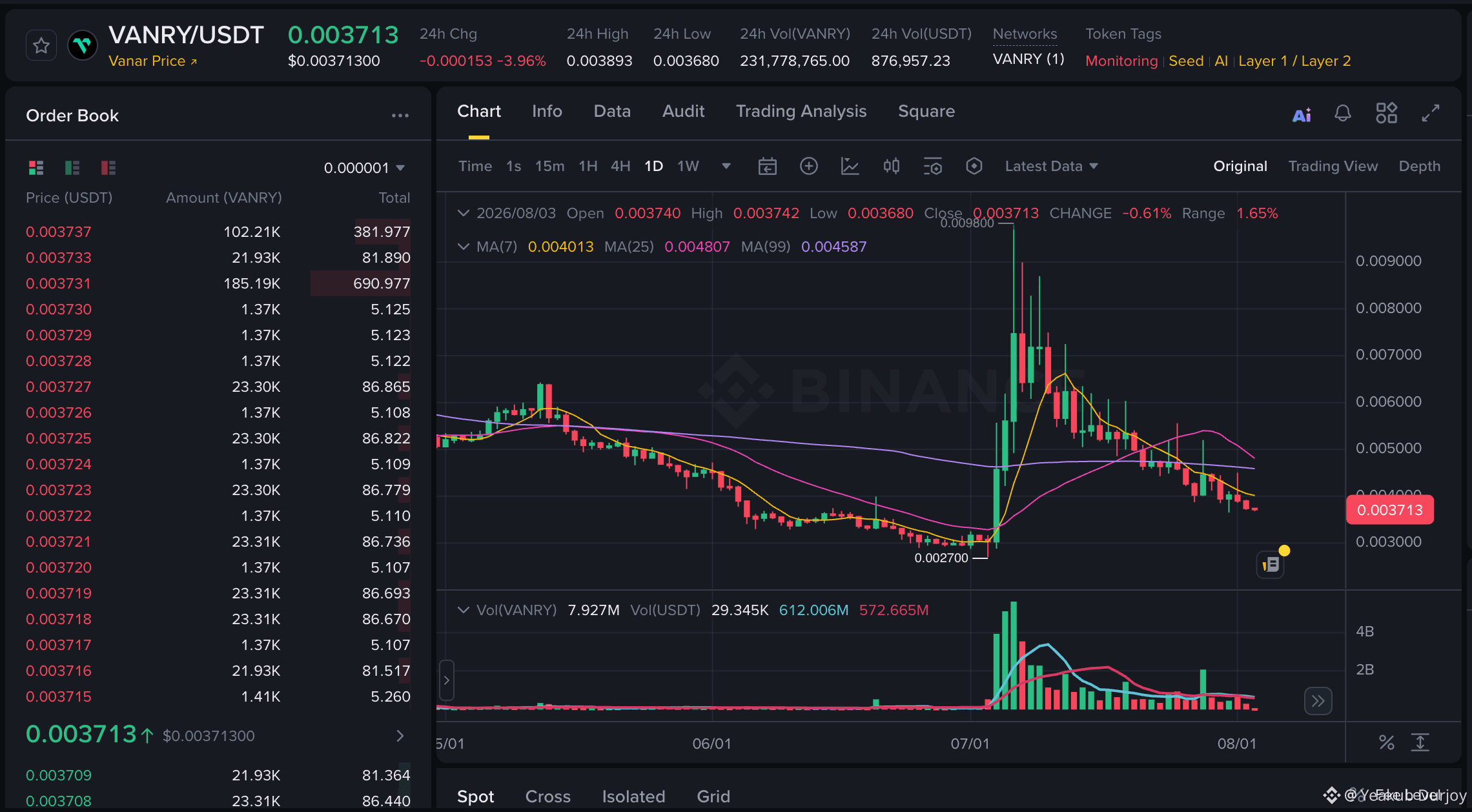
Task: Show buy orders only layout
Action: (72, 168)
